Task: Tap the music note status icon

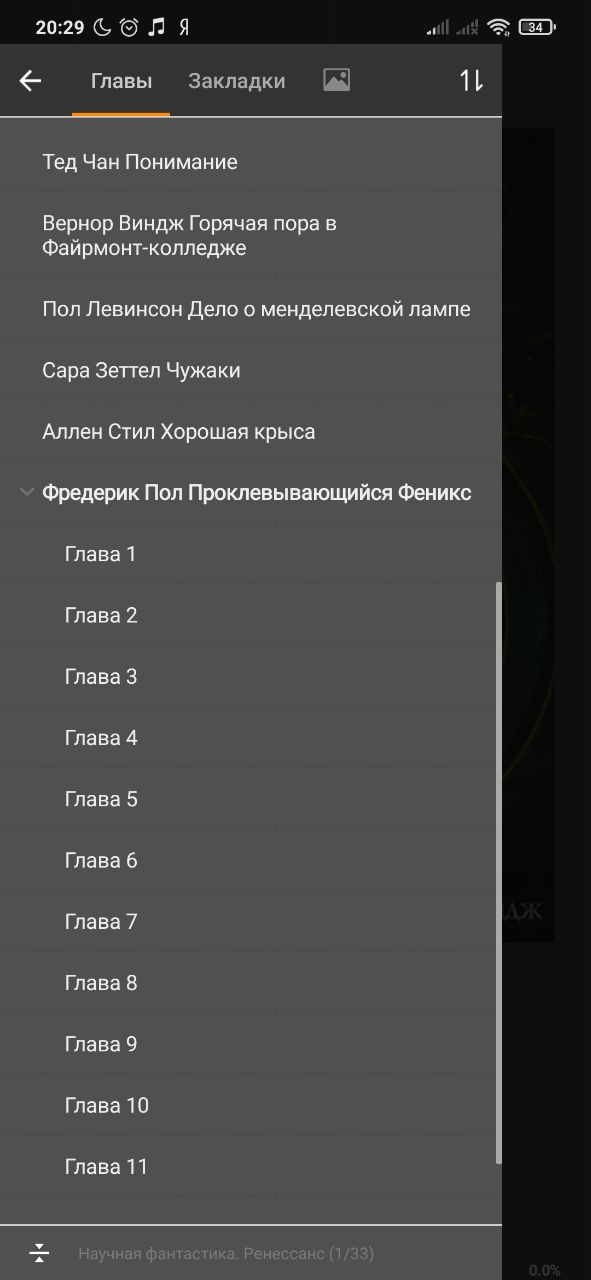Action: (x=155, y=28)
